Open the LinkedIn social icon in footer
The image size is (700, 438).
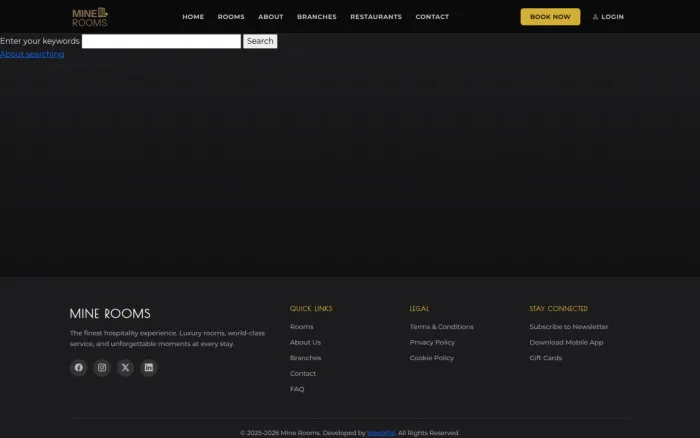point(149,367)
